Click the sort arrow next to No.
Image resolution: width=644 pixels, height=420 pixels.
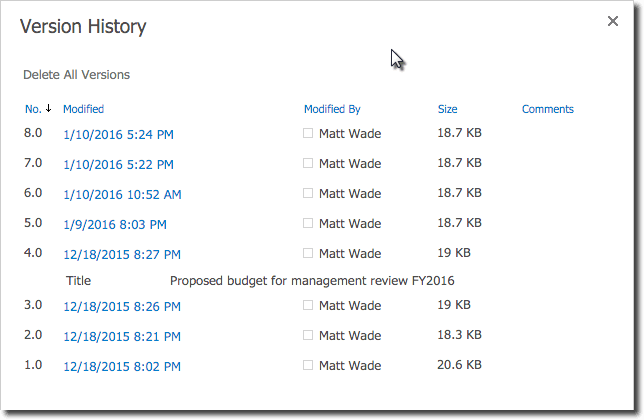coord(48,109)
